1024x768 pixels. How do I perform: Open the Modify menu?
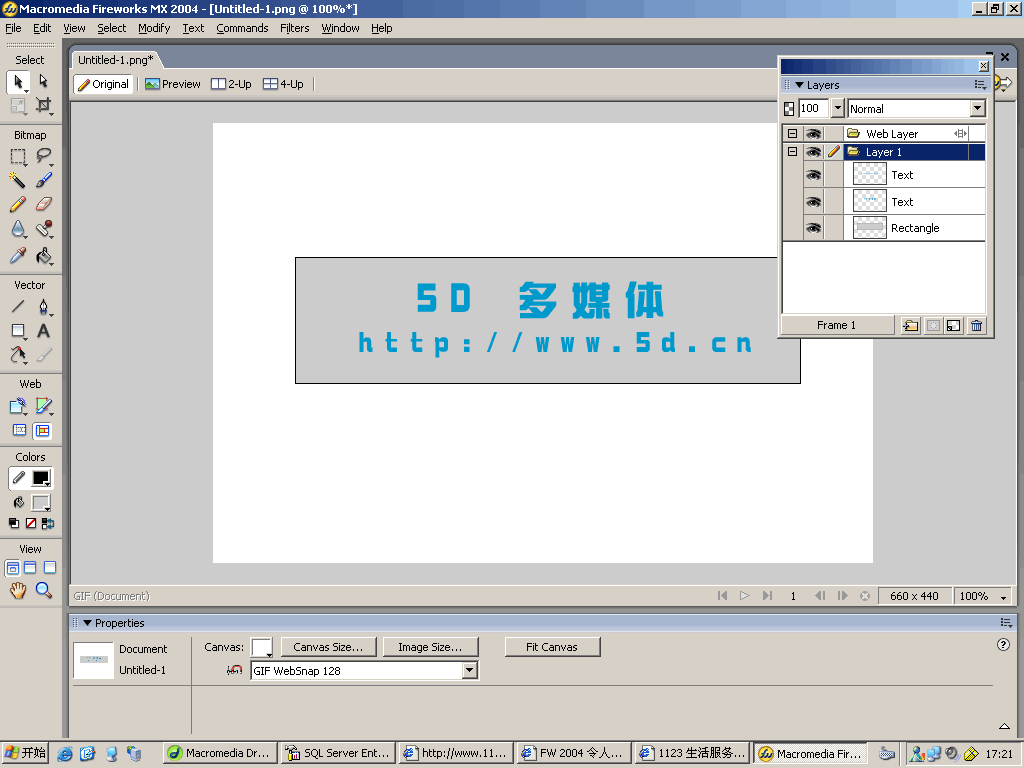[x=153, y=28]
